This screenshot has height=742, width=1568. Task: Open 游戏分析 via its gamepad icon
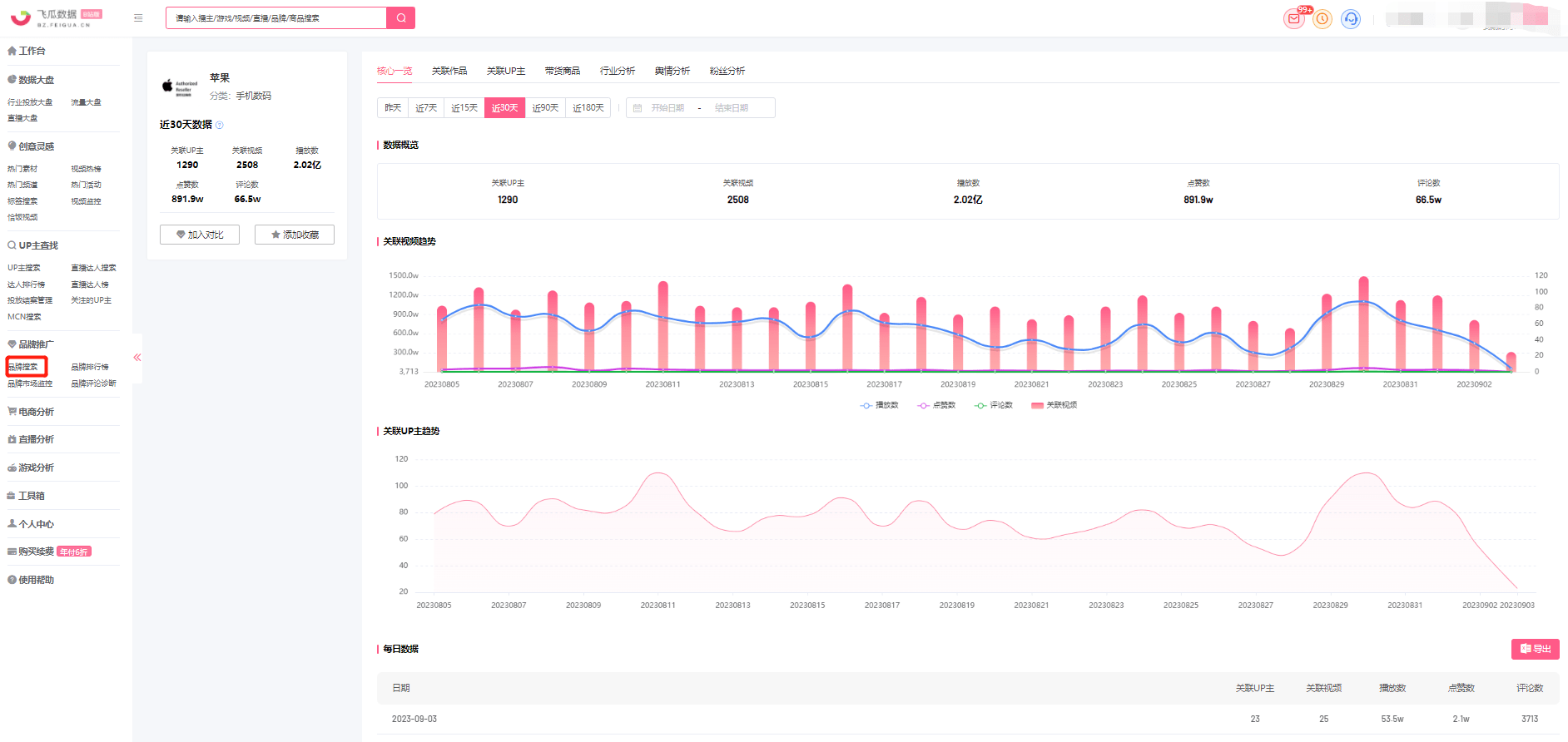[12, 467]
